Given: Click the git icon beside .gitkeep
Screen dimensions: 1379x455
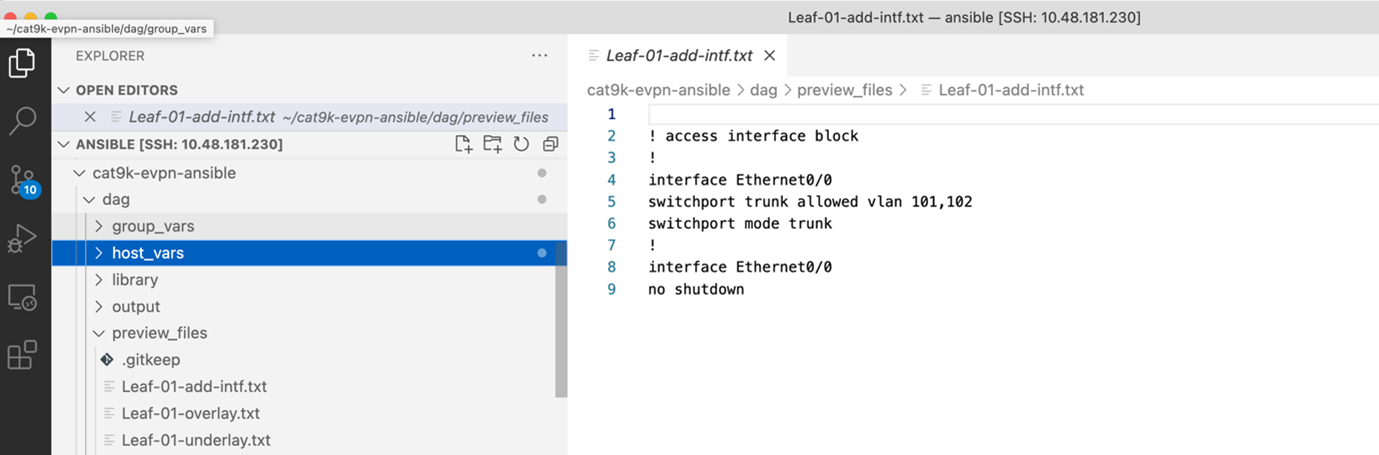Looking at the screenshot, I should point(107,360).
